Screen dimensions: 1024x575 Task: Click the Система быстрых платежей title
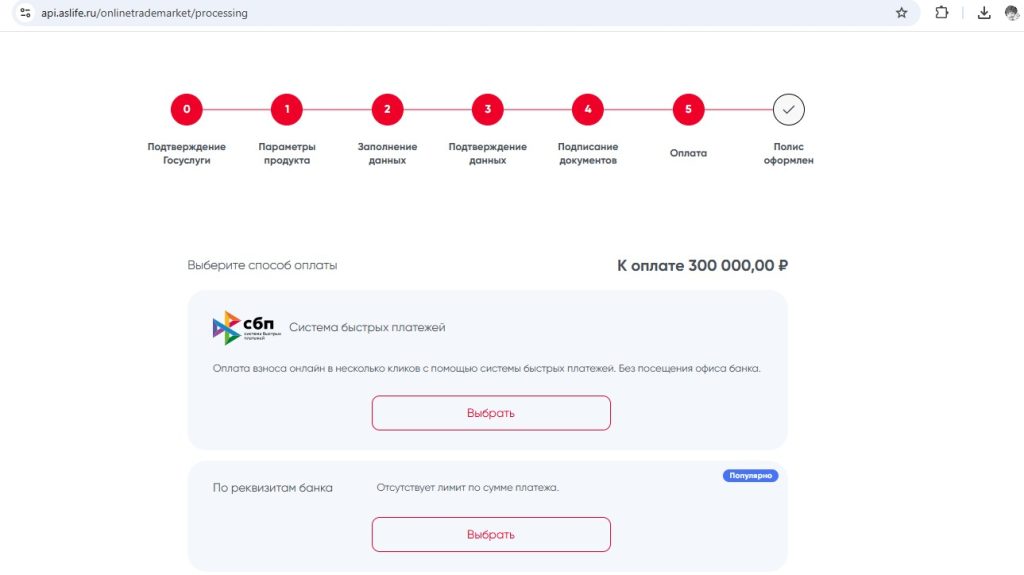tap(367, 327)
